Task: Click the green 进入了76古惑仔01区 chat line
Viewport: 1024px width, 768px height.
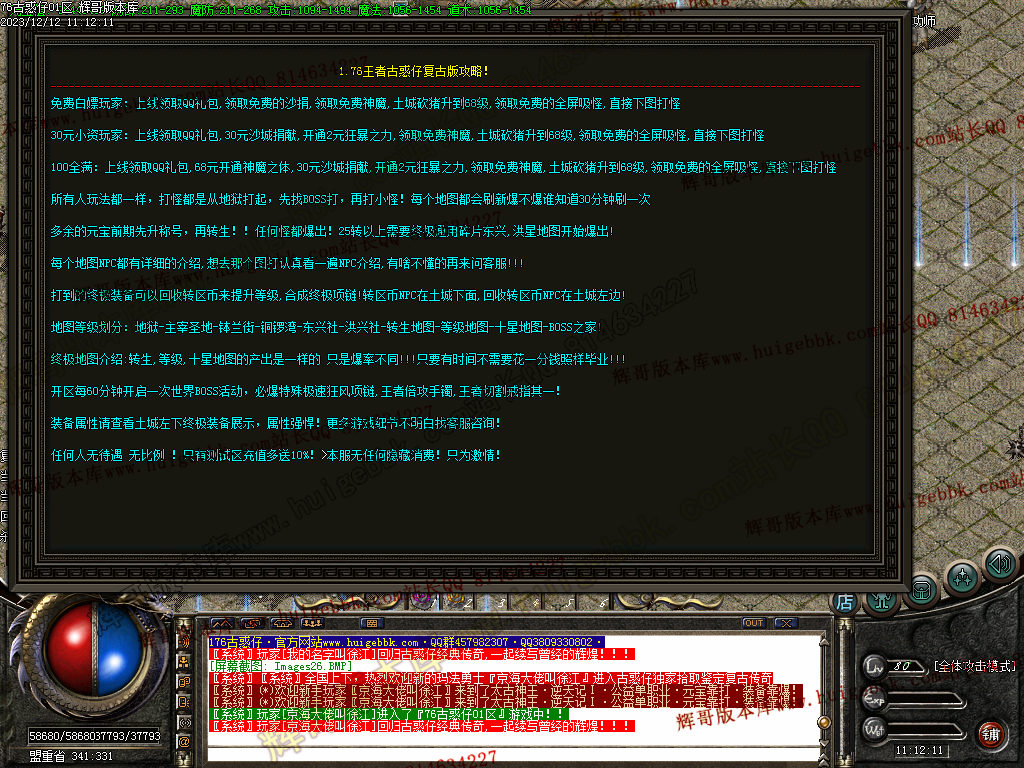Action: [x=388, y=714]
